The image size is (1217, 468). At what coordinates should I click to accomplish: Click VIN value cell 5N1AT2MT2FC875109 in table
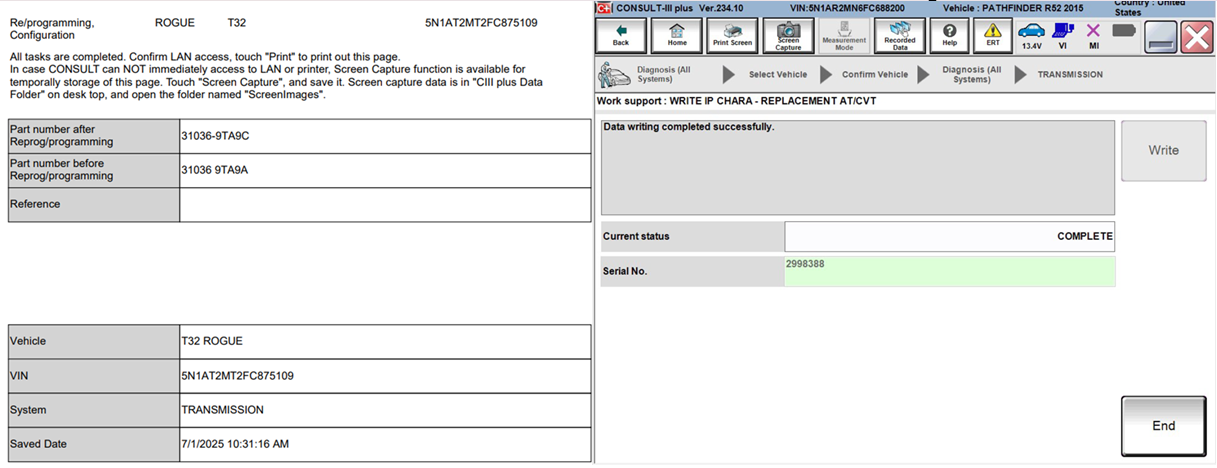point(385,376)
